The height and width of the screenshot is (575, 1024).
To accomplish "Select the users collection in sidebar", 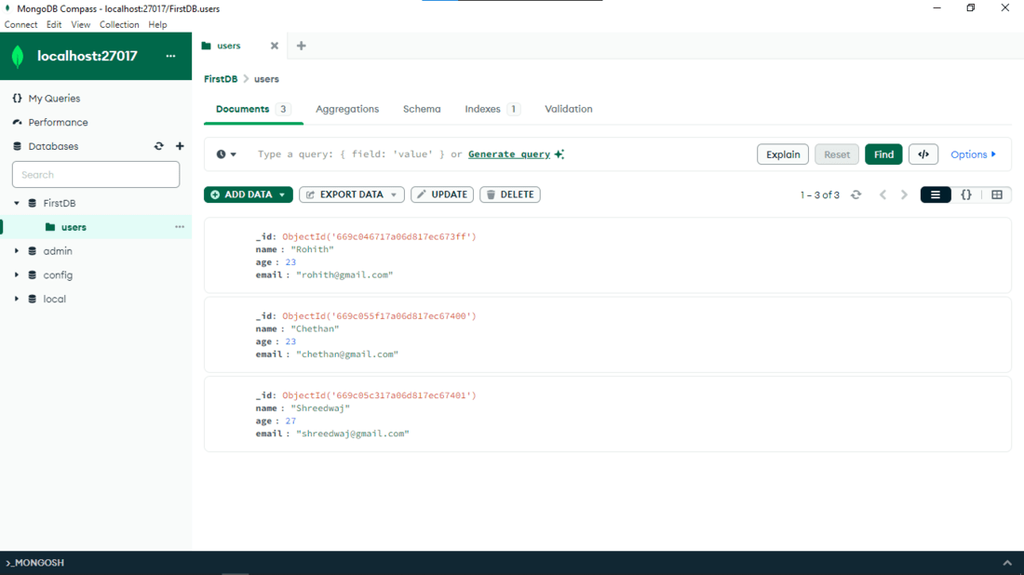I will [x=73, y=227].
